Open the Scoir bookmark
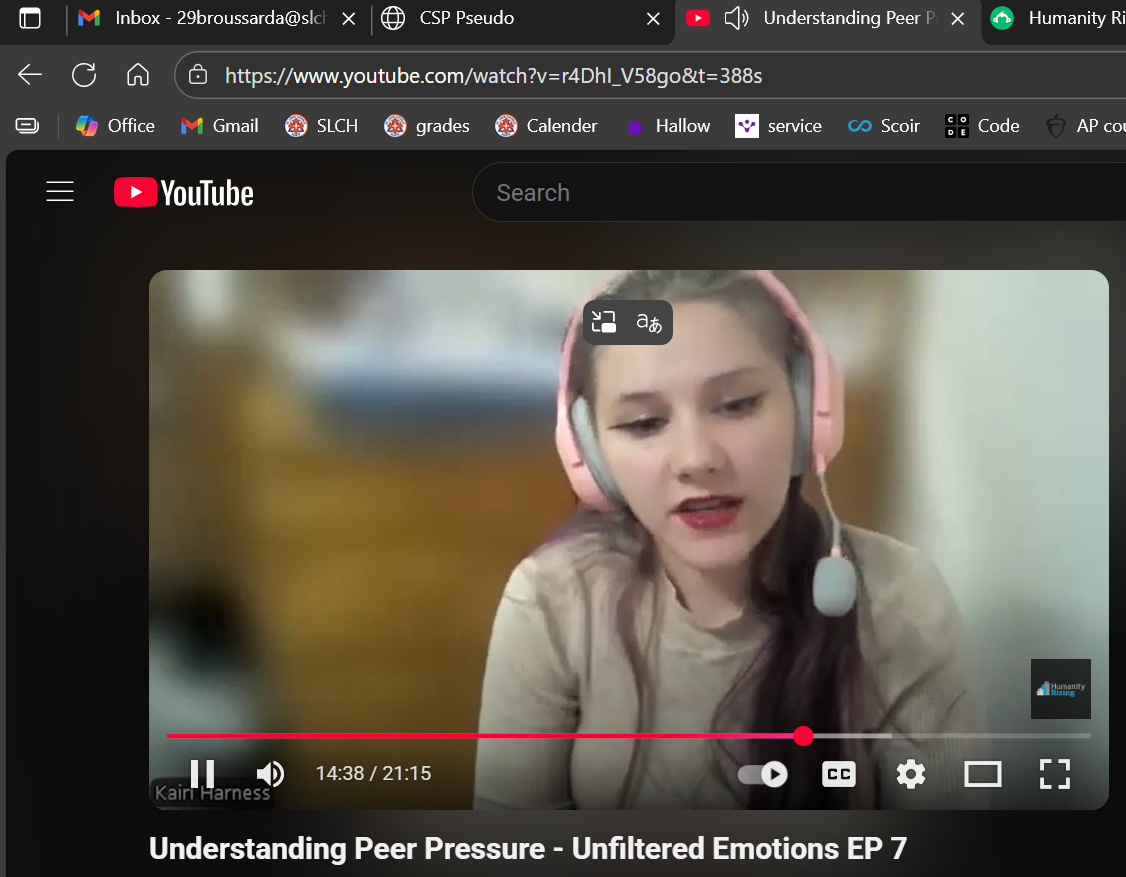The width and height of the screenshot is (1126, 877). (883, 126)
